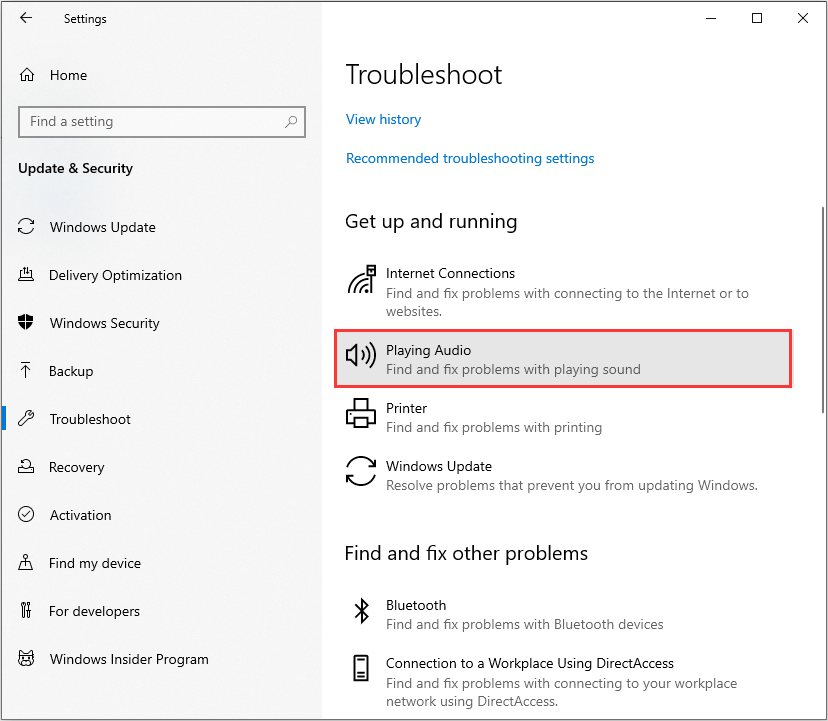The width and height of the screenshot is (828, 721).
Task: Click the back arrow icon
Action: tap(26, 18)
